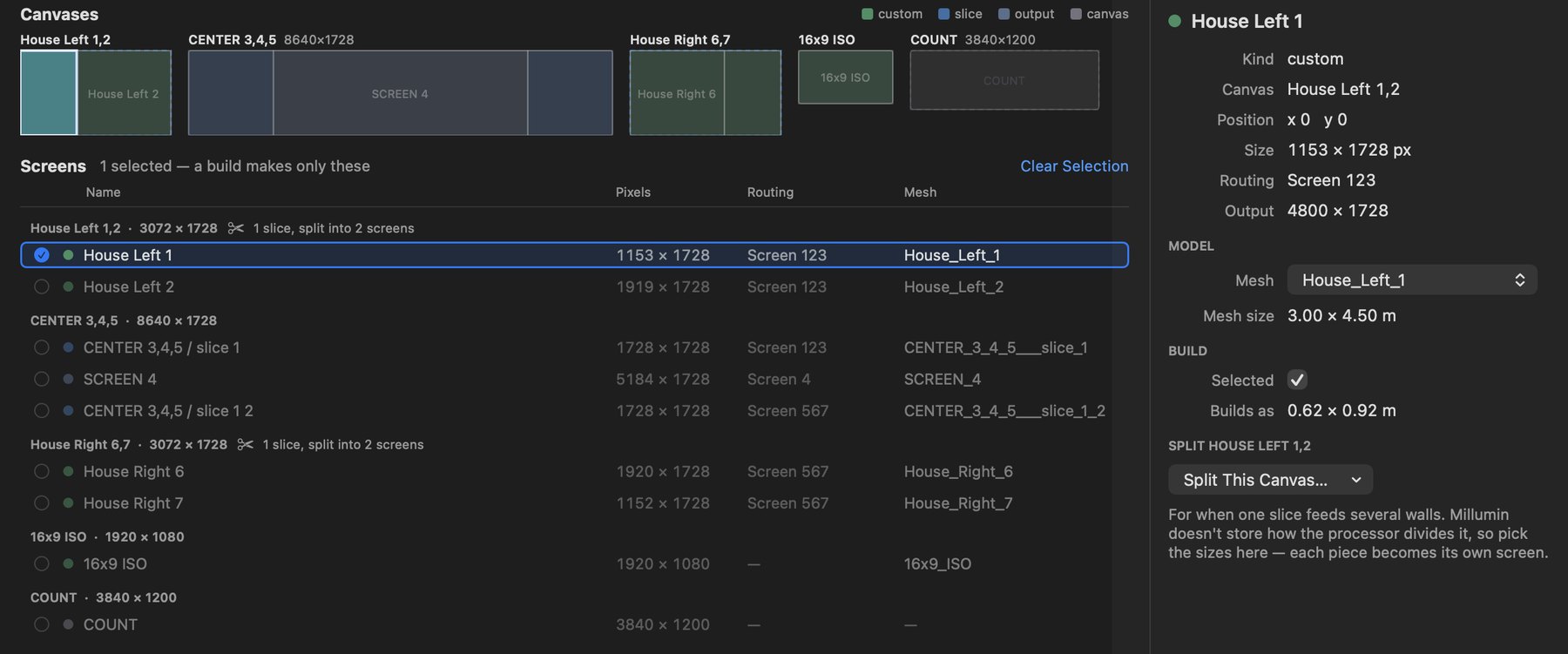Click the green status dot next to 16x9 ISO row
Screen dimensions: 1568x654
68,563
